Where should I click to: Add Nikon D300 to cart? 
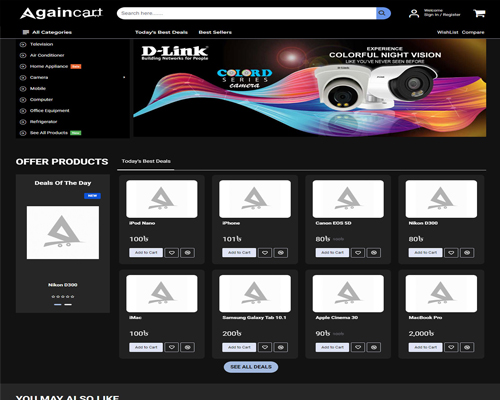[x=426, y=253]
